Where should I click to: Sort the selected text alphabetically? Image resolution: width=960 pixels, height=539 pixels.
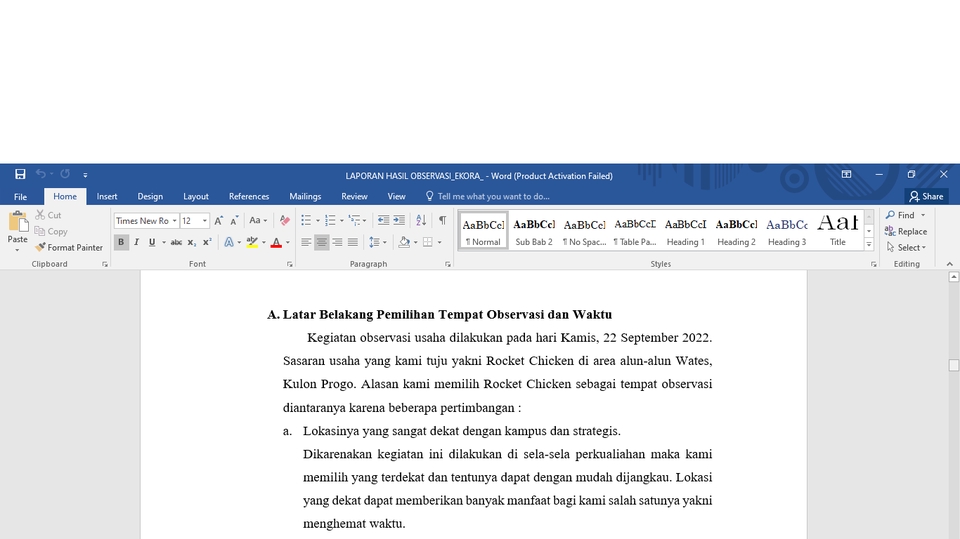(x=421, y=220)
